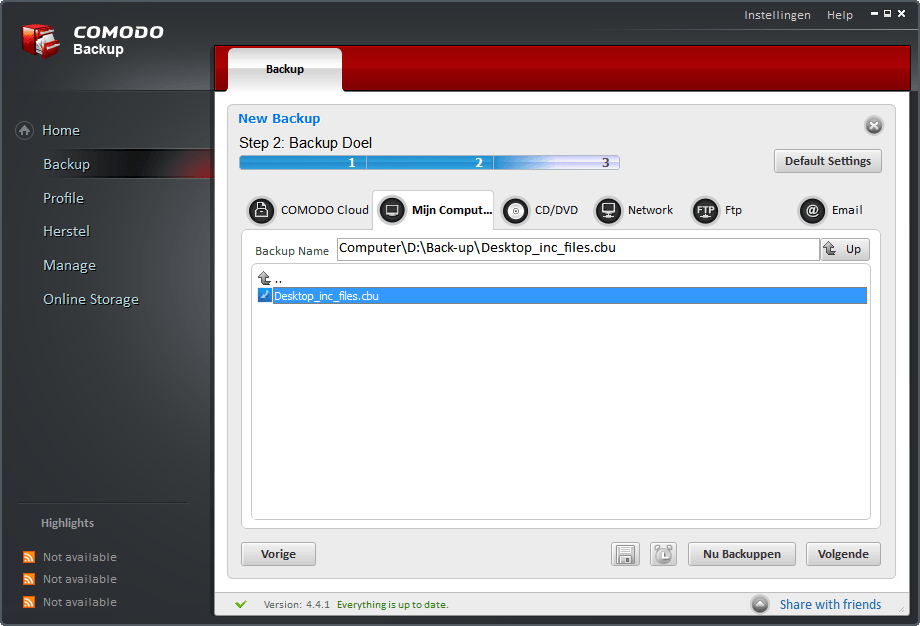Image resolution: width=920 pixels, height=626 pixels.
Task: Click the save profile floppy disk icon
Action: [x=625, y=554]
